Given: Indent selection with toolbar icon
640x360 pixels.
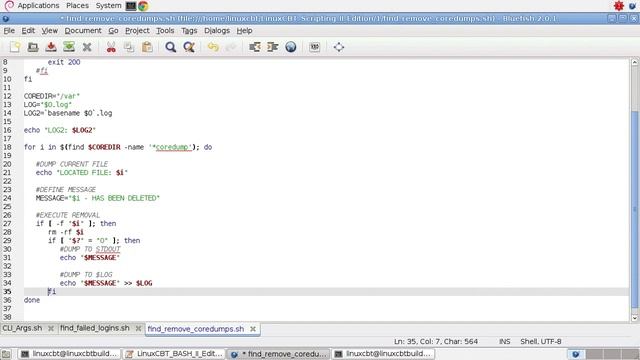Looking at the screenshot, I should (273, 47).
